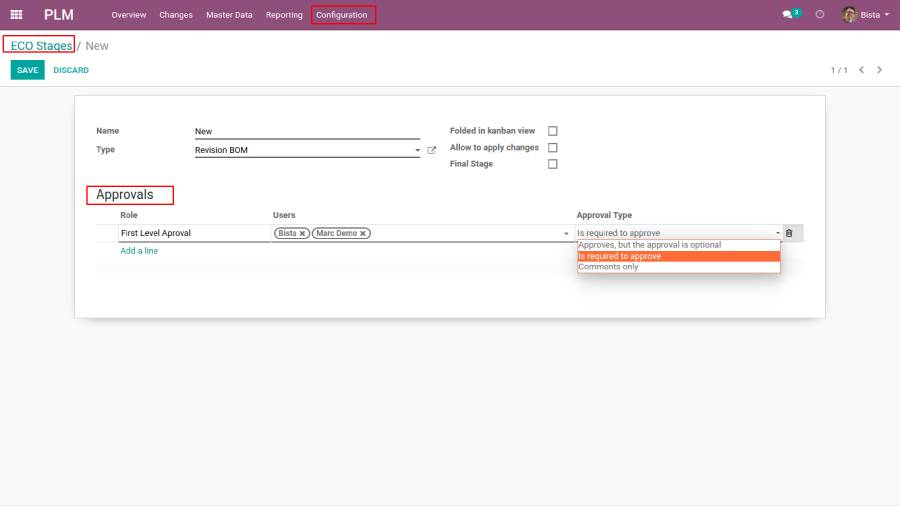This screenshot has height=506, width=900.
Task: Click the clock activities icon
Action: click(820, 15)
